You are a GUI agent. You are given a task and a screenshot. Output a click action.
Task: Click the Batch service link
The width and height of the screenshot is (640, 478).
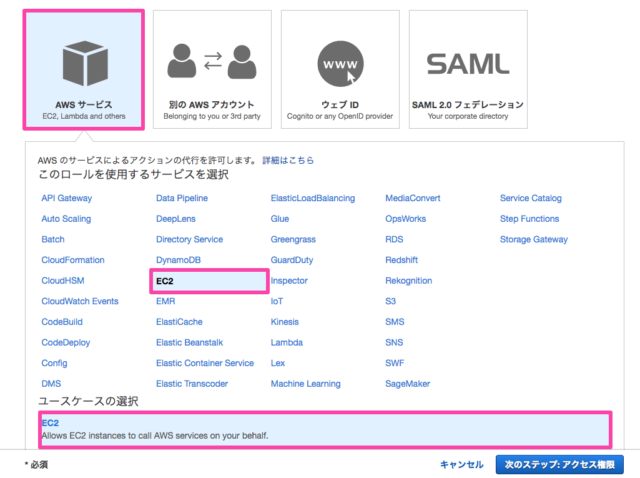point(53,240)
